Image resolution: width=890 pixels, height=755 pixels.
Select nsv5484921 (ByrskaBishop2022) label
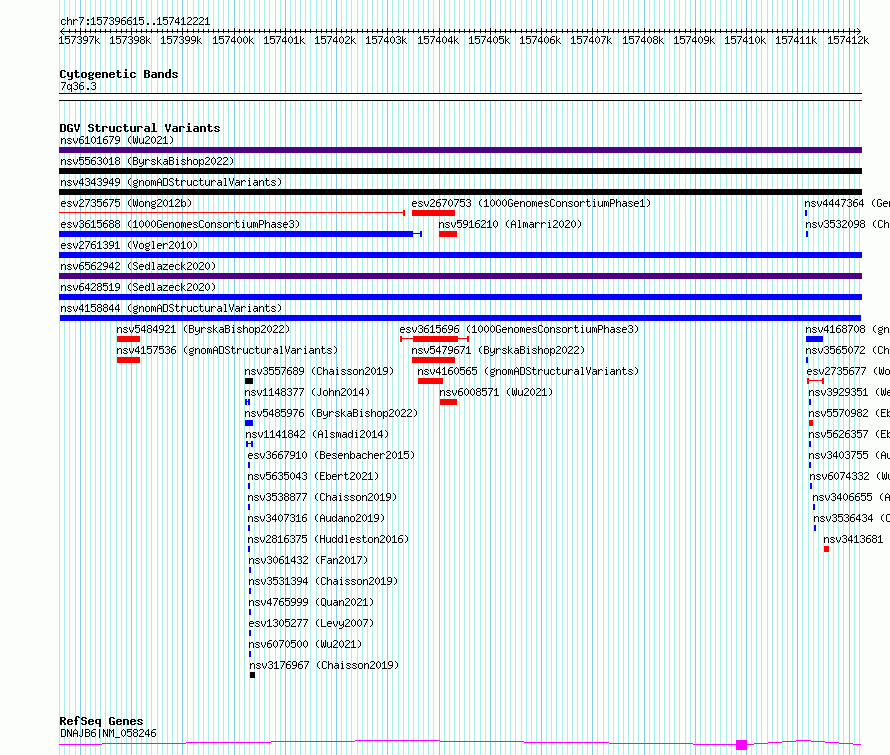point(203,329)
